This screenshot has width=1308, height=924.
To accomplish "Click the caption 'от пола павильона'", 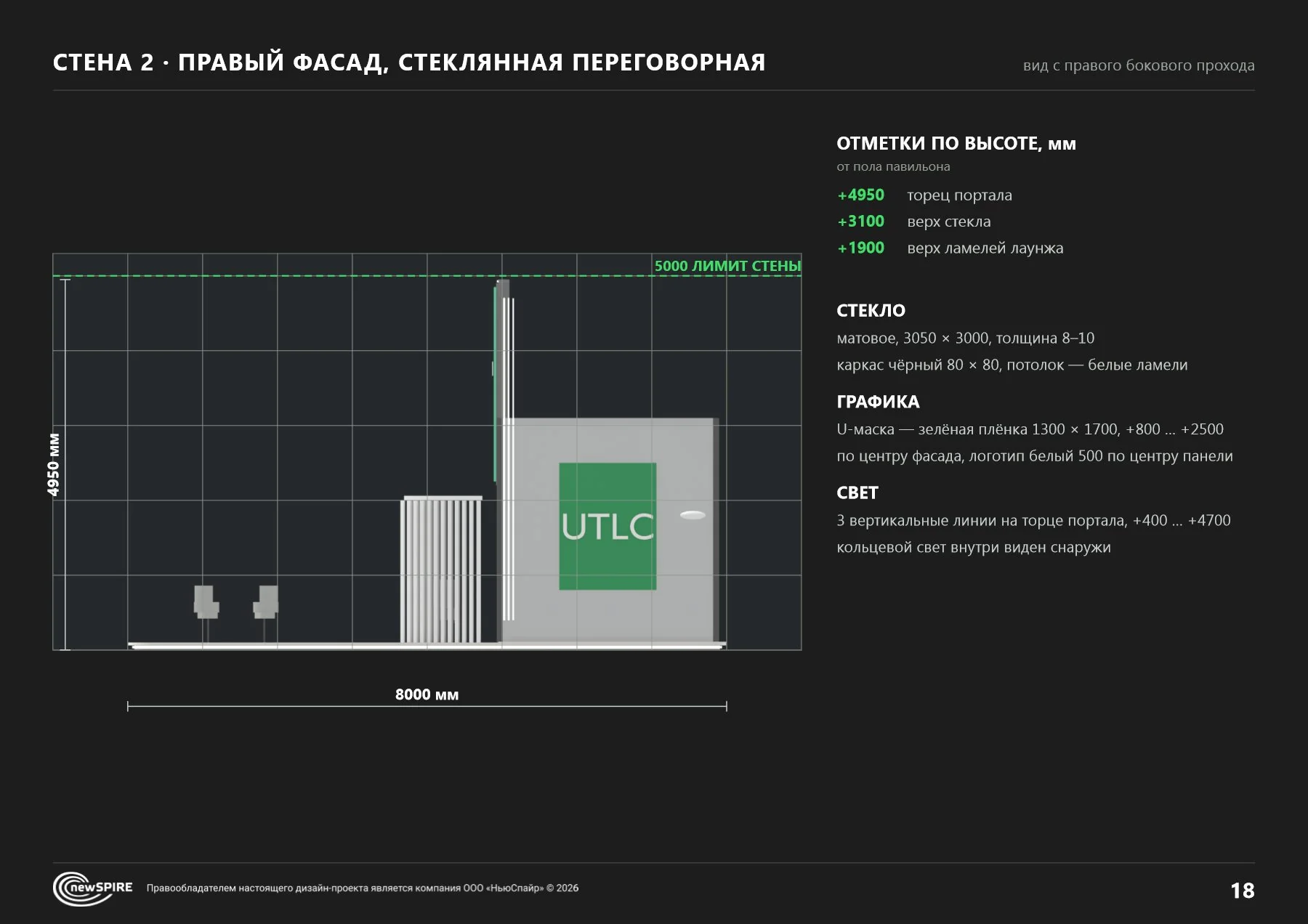I will pos(893,166).
